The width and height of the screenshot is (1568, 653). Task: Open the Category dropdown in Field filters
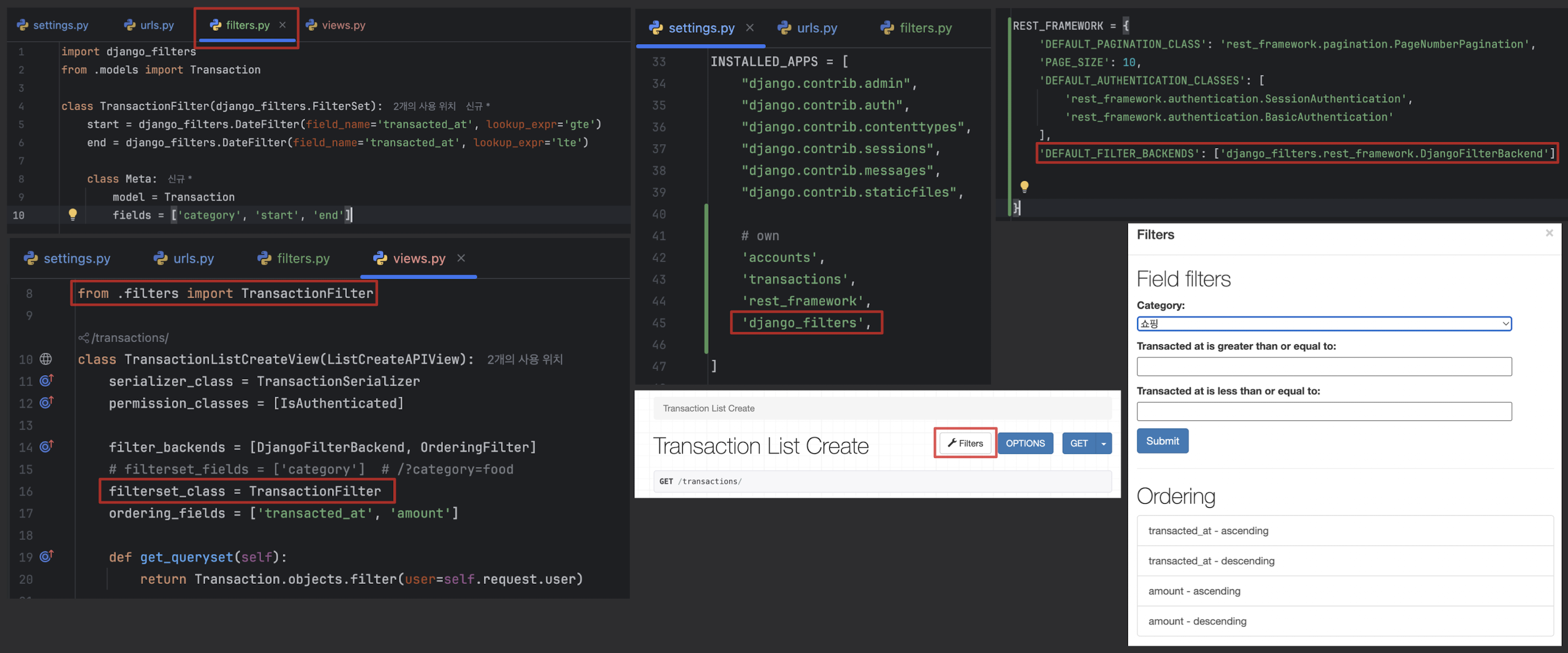pos(1323,324)
